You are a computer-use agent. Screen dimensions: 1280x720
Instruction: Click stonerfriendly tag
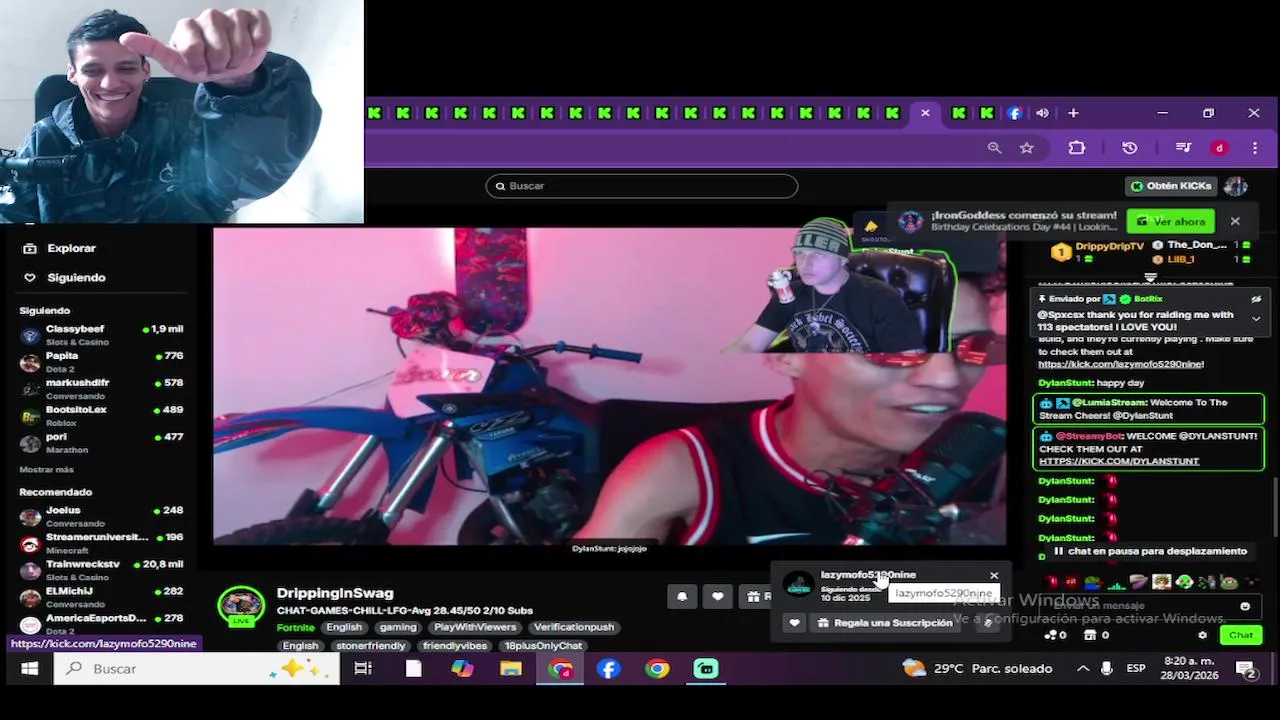(370, 646)
